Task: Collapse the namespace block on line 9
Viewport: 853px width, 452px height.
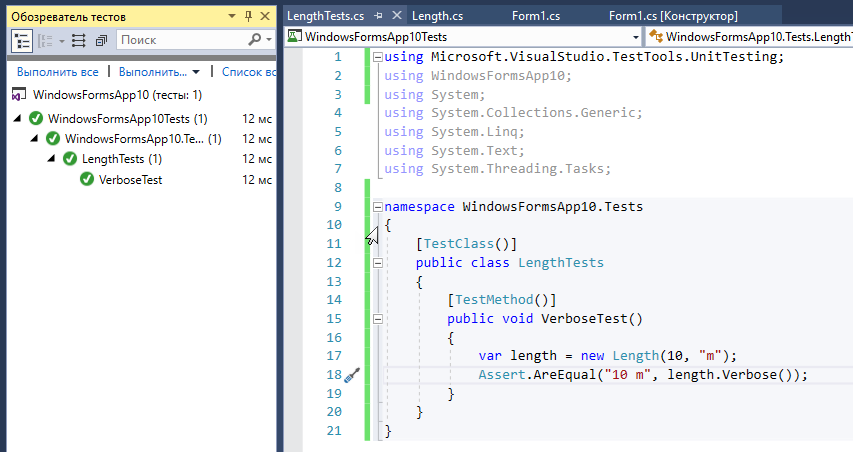Action: (x=377, y=207)
